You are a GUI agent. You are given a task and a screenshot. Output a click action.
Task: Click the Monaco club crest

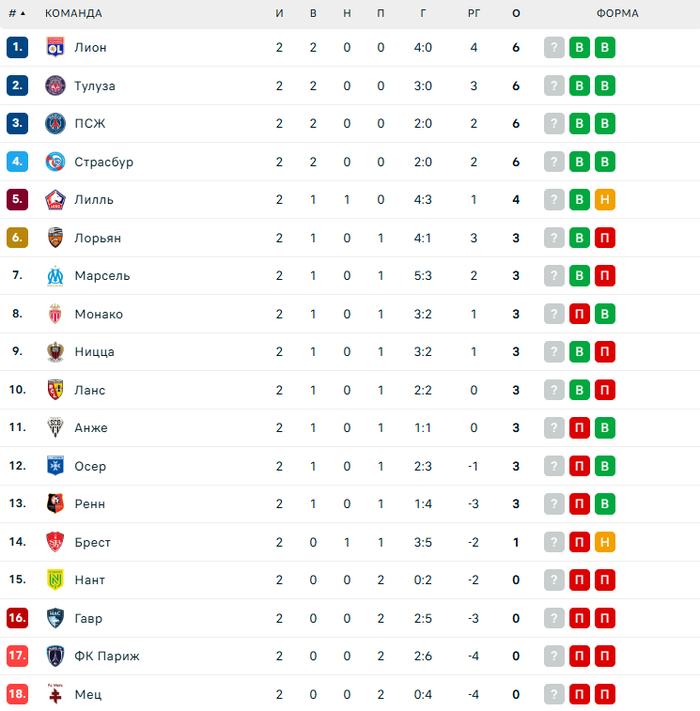click(x=55, y=313)
